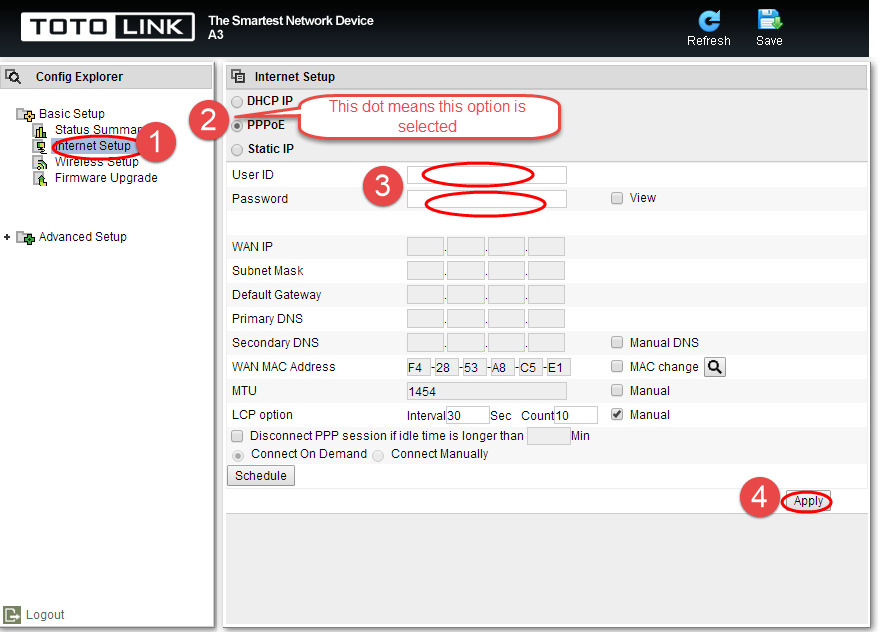Collapse the Basic Setup folder
Viewport: 883px width, 632px height.
click(25, 114)
